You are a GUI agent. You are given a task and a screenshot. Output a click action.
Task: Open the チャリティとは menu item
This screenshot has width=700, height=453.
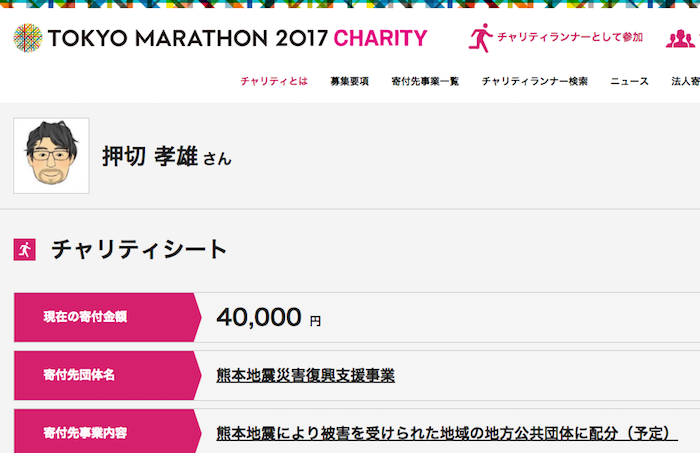coord(274,81)
